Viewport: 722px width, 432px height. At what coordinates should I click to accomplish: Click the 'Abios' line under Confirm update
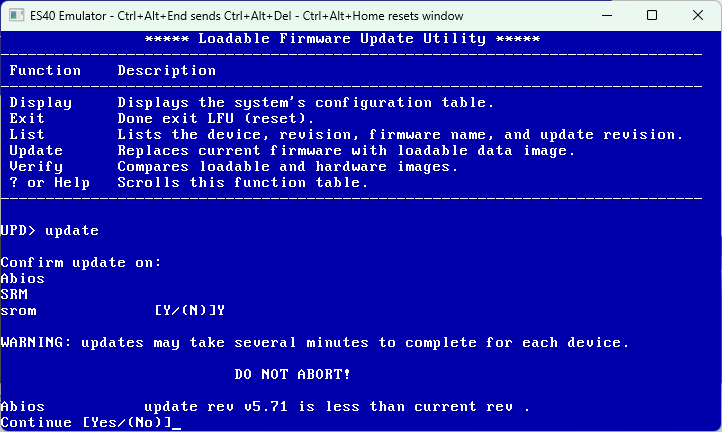23,279
